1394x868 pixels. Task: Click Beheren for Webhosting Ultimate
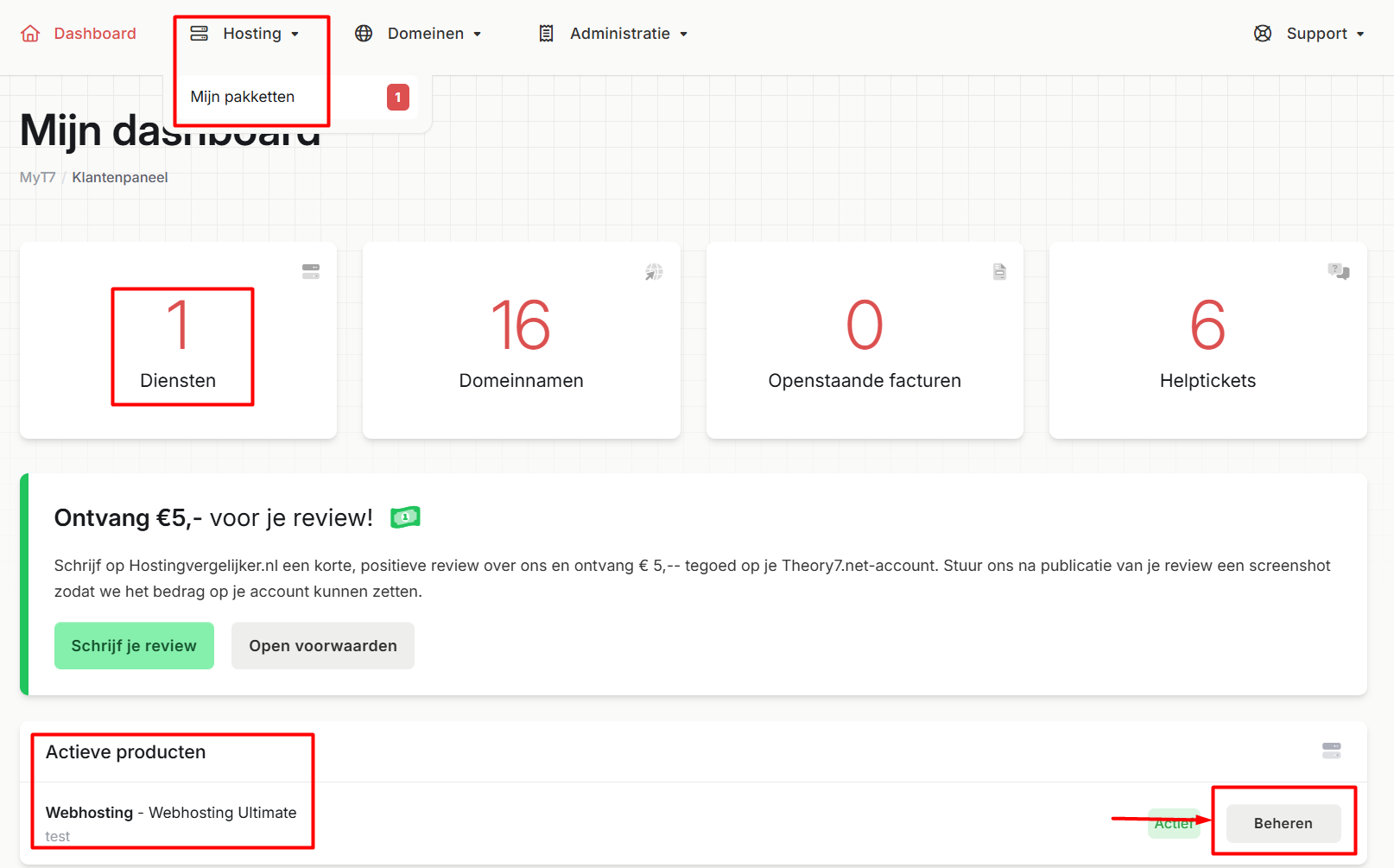(x=1283, y=824)
